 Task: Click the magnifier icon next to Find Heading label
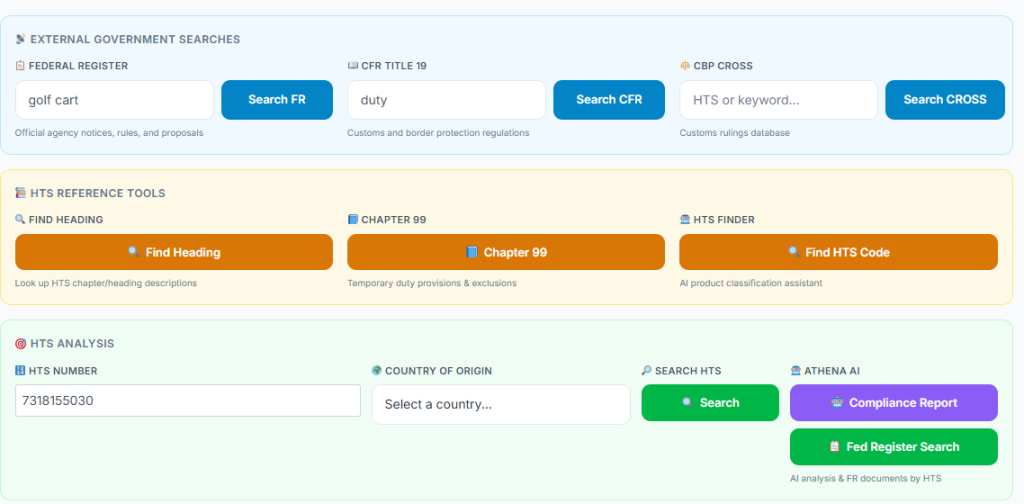click(20, 219)
